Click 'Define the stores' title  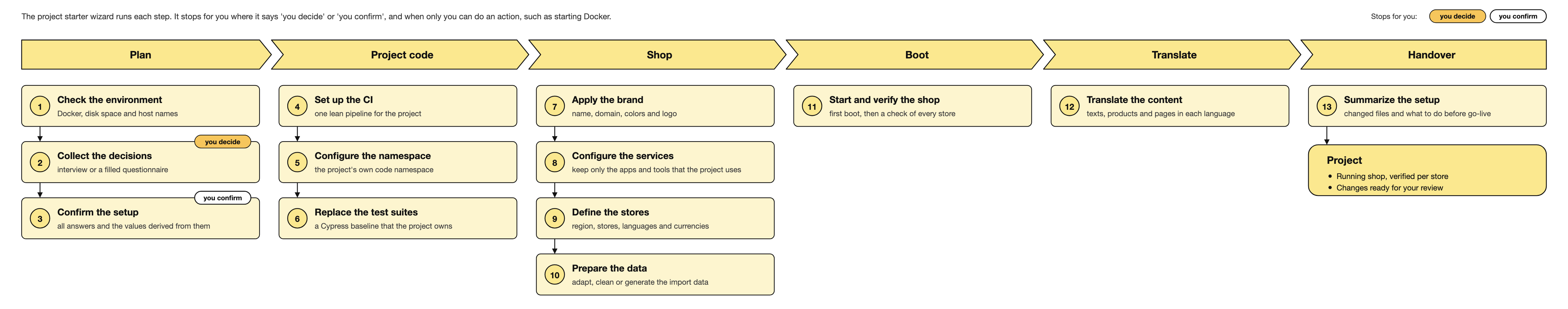[x=611, y=212]
